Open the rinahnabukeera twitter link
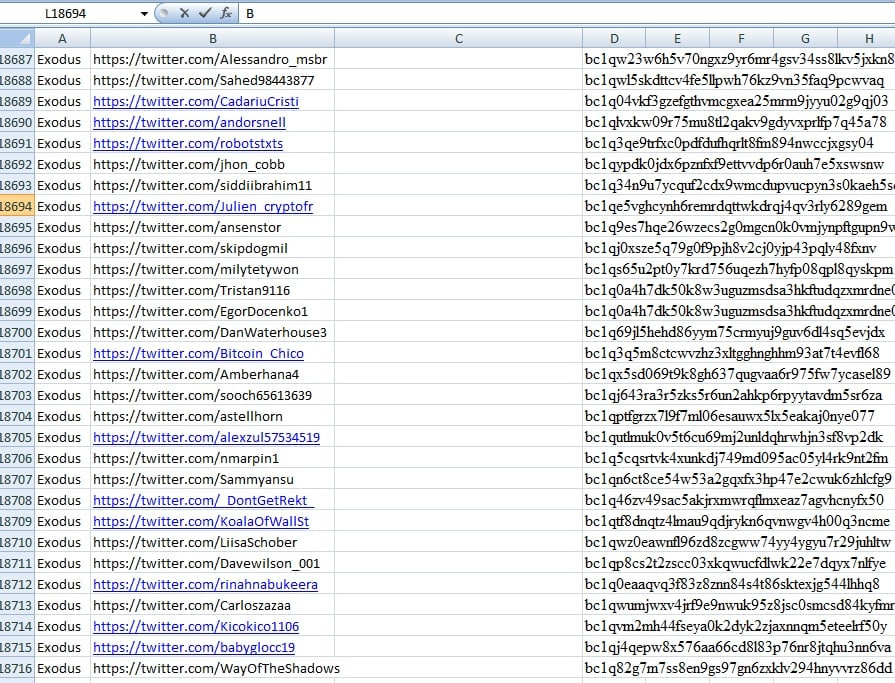The height and width of the screenshot is (683, 895). (205, 584)
